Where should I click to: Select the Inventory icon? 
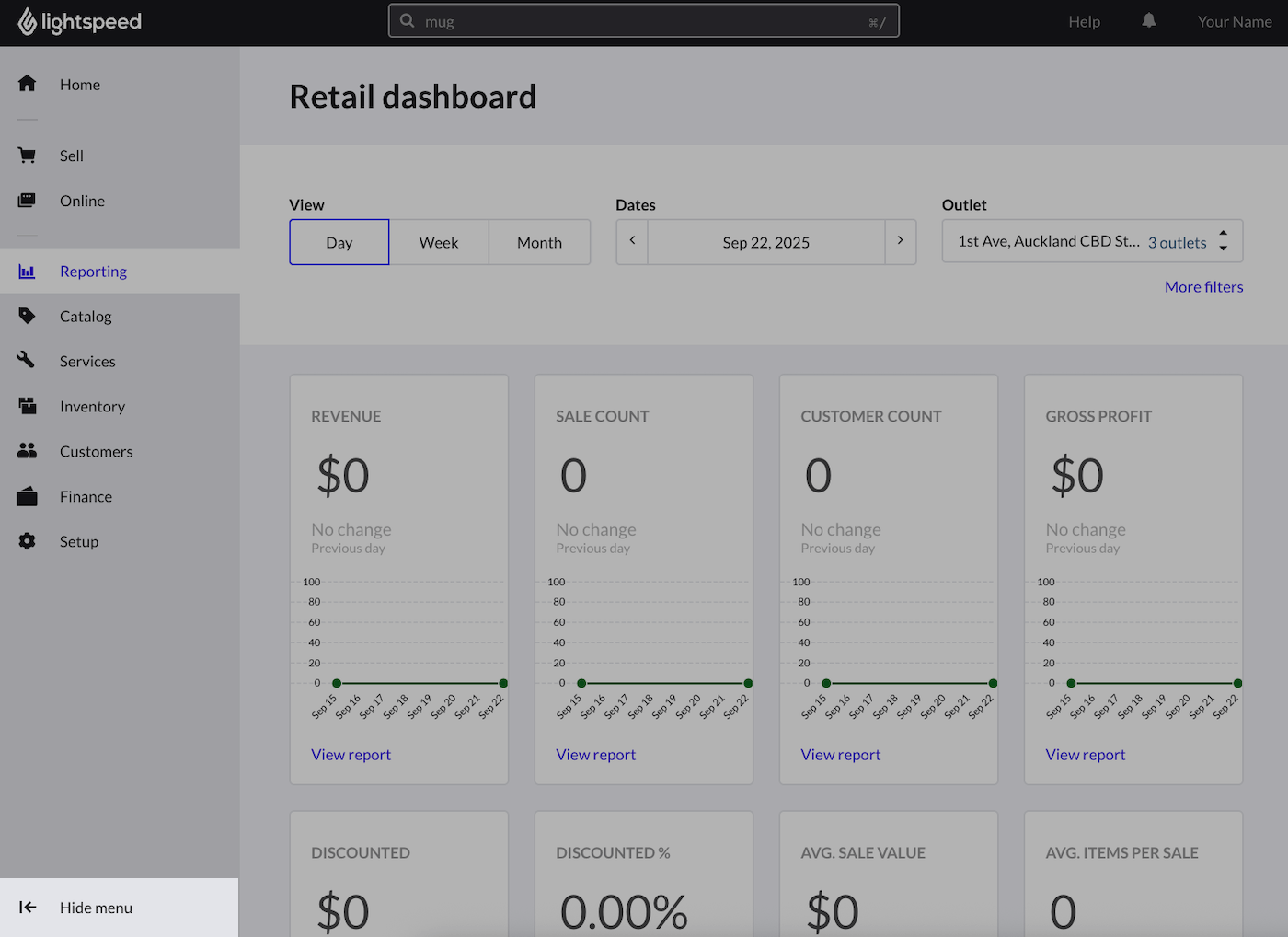coord(28,406)
